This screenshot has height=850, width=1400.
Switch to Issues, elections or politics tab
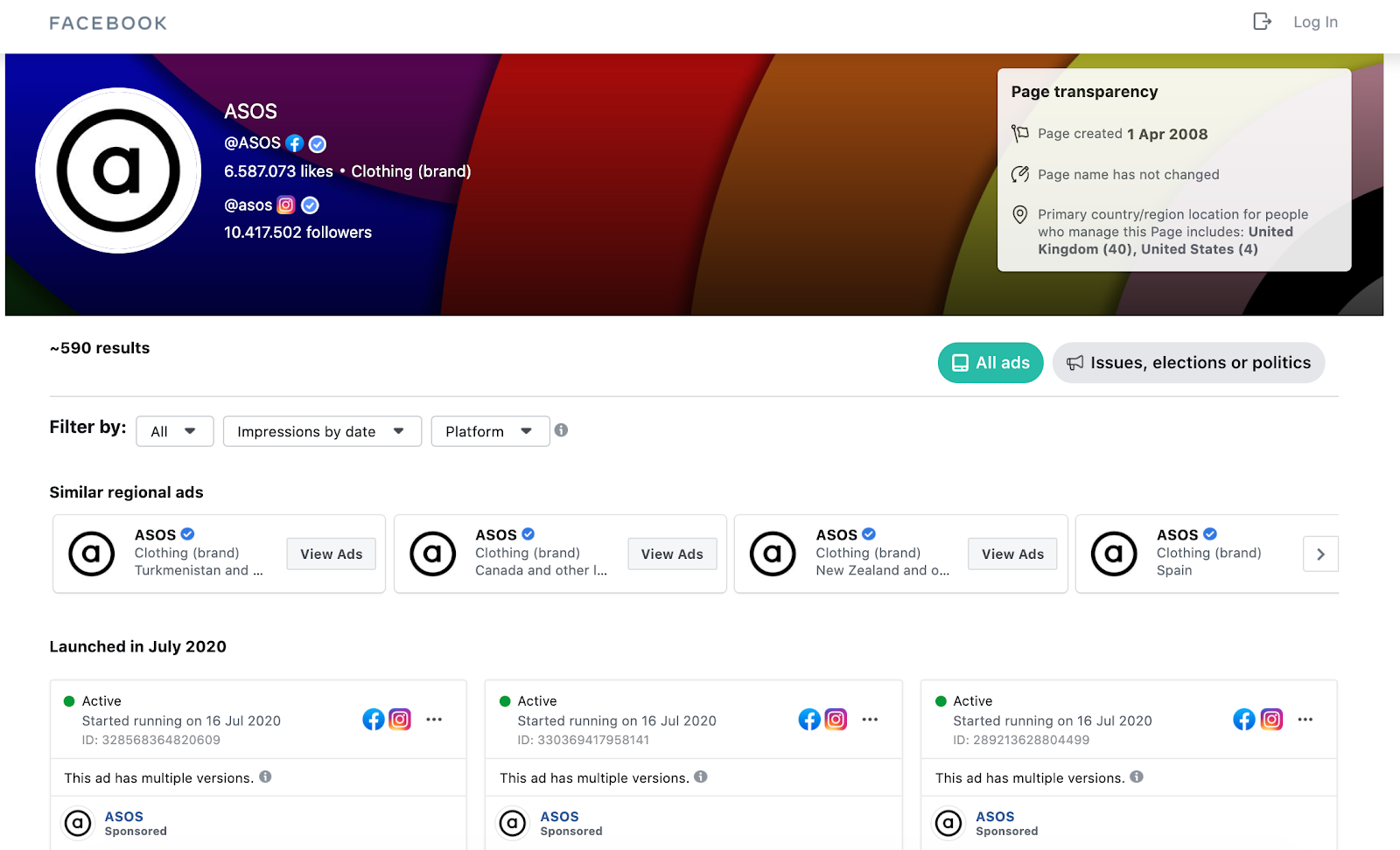coord(1188,363)
